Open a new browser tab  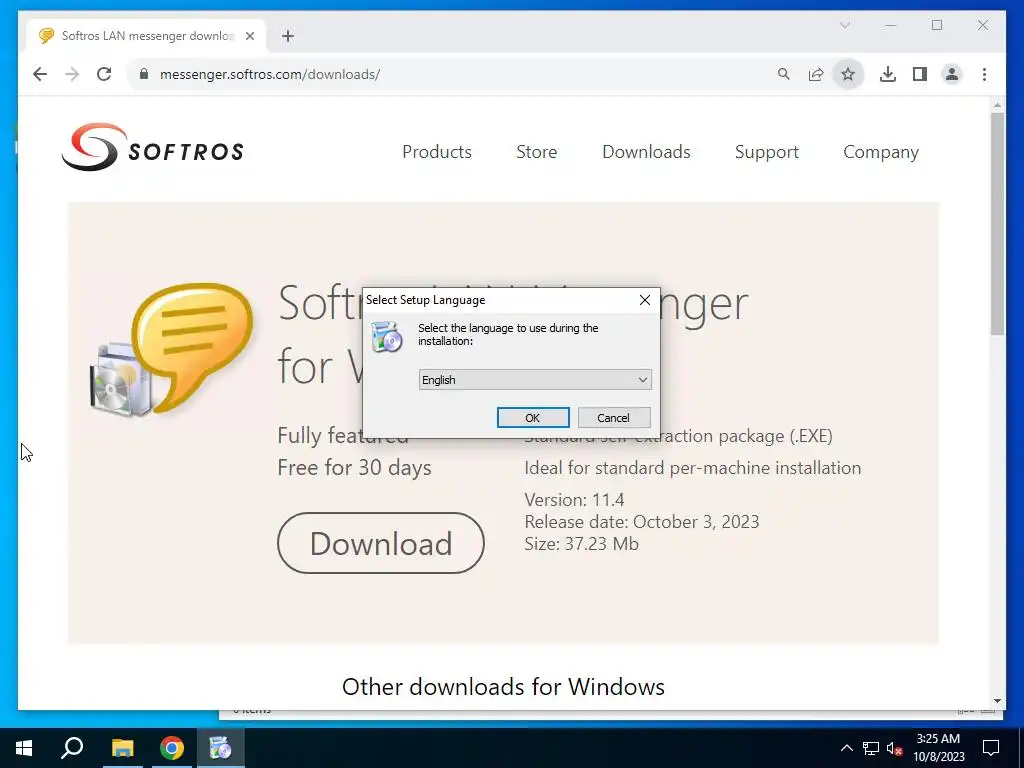288,36
